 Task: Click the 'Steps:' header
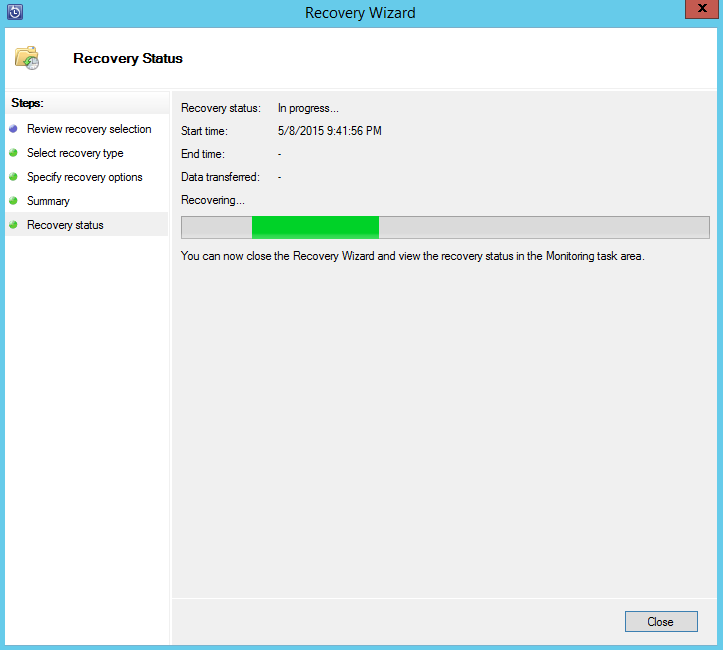click(x=27, y=103)
